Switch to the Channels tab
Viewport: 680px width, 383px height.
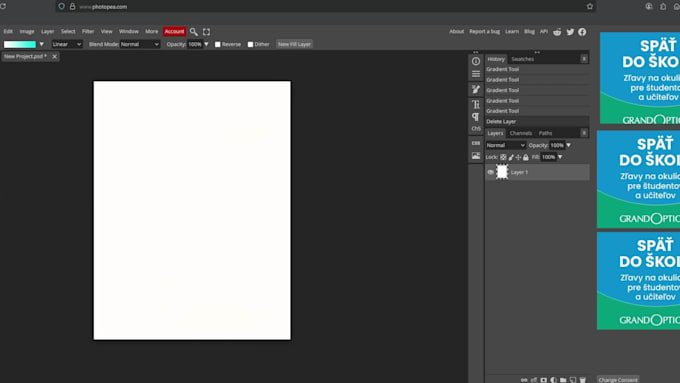(x=521, y=133)
